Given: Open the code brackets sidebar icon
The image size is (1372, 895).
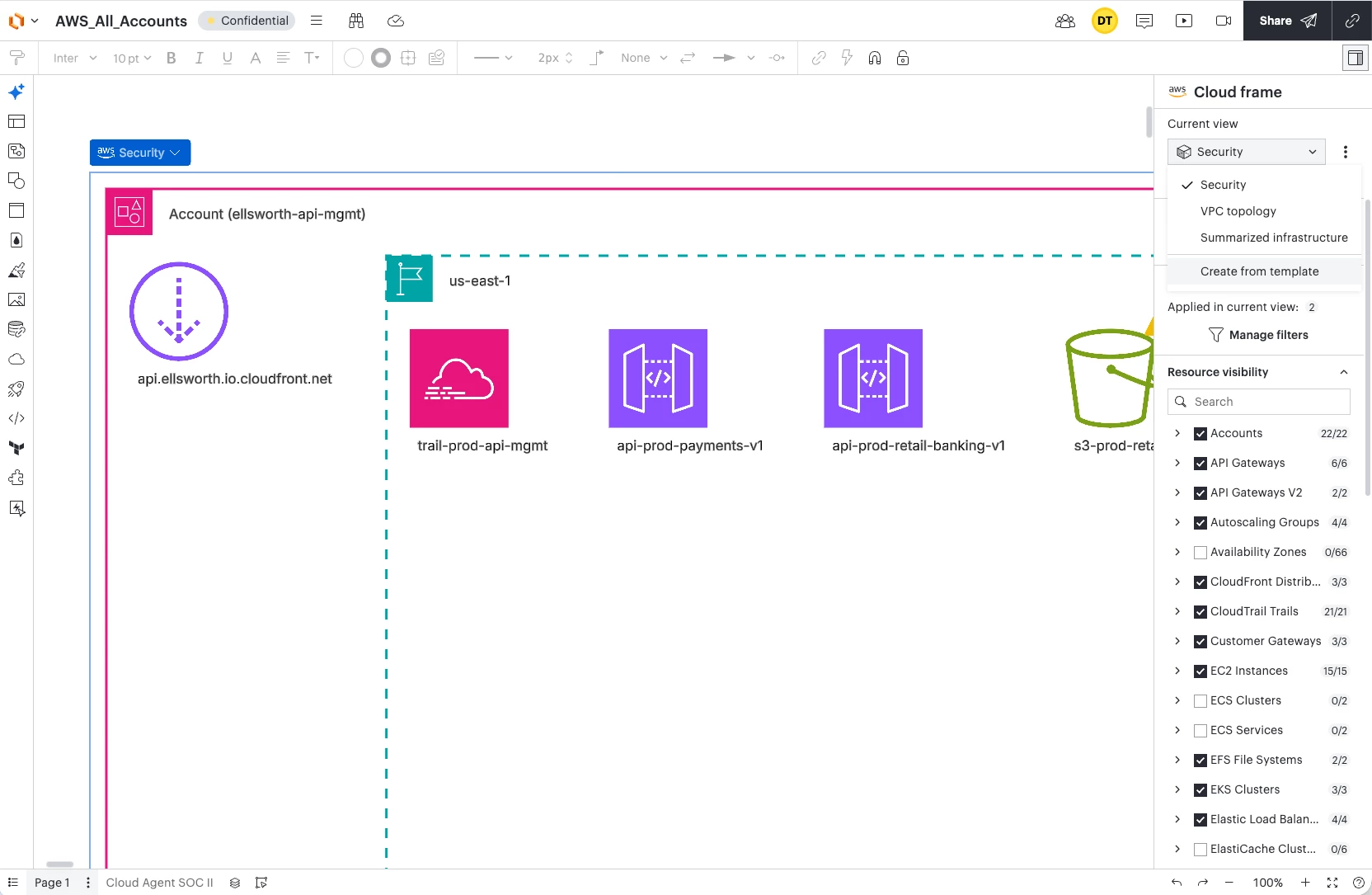Looking at the screenshot, I should coord(16,418).
